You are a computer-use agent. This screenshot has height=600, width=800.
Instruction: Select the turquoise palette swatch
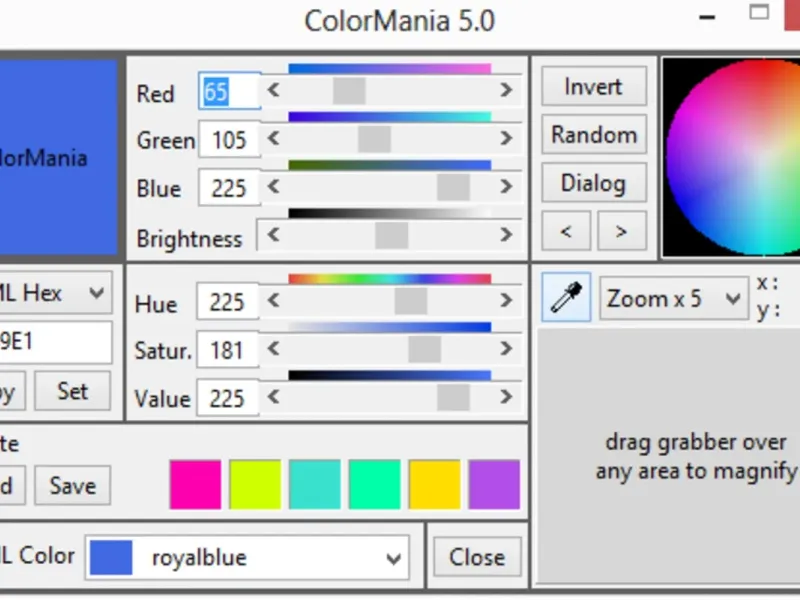[x=315, y=485]
